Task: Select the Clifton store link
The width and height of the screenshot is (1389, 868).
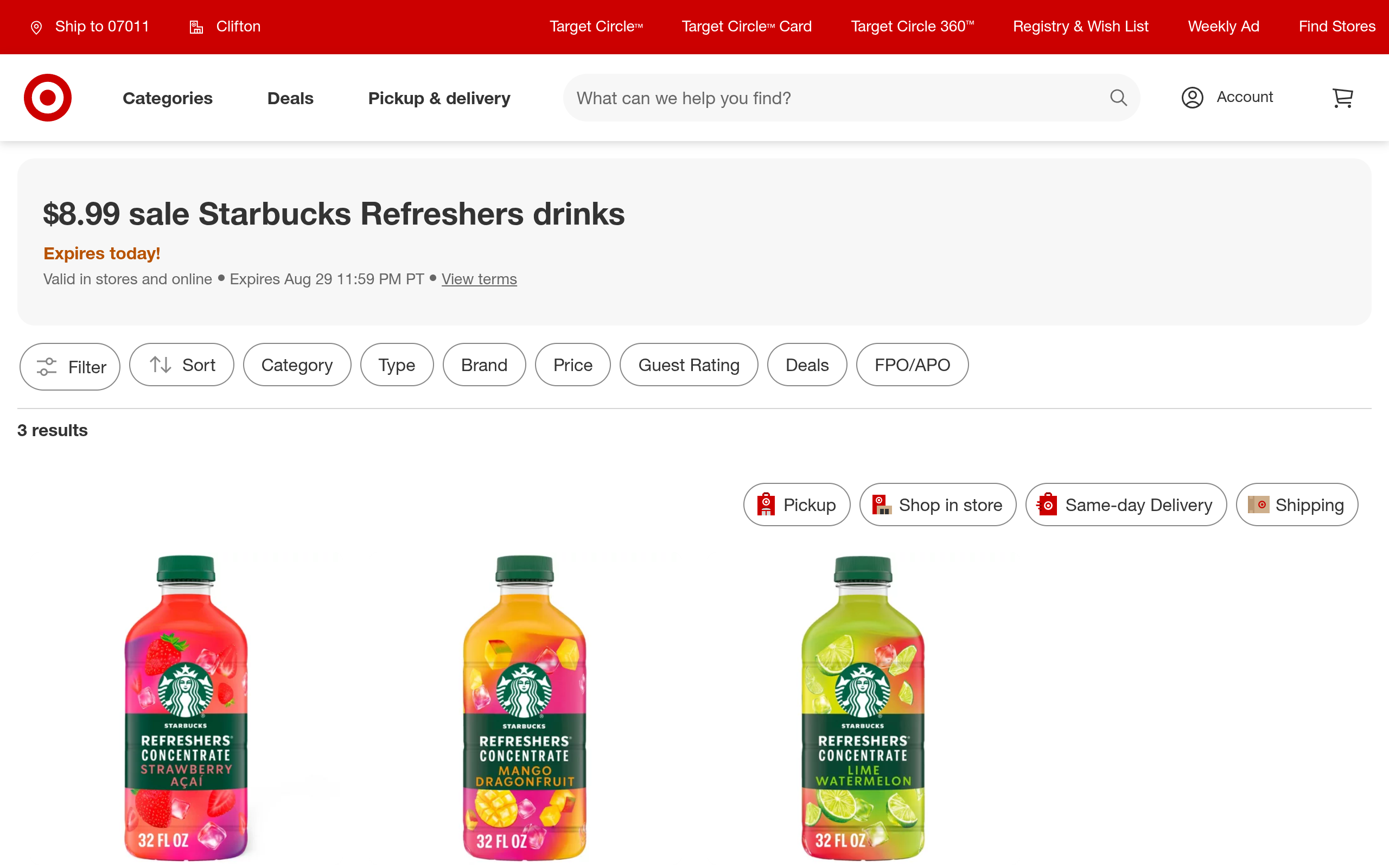Action: coord(225,27)
